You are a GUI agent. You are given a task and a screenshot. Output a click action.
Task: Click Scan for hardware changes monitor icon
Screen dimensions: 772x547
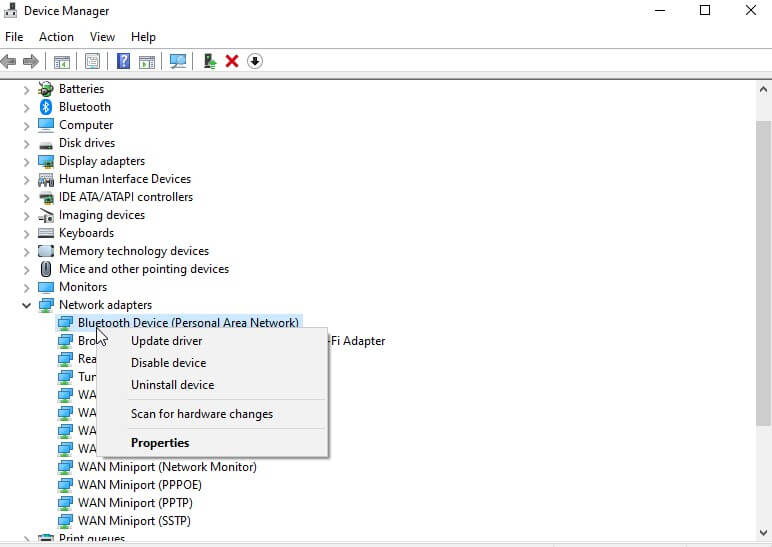pos(178,62)
